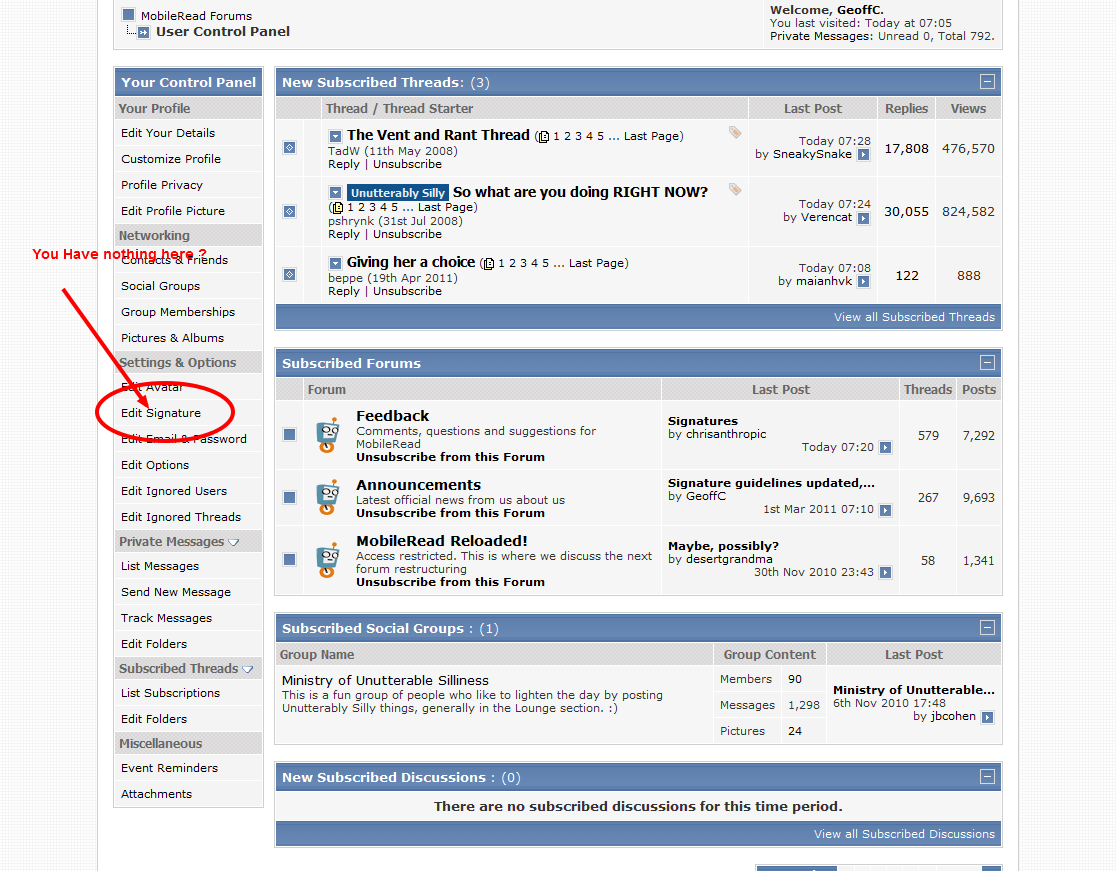Viewport: 1116px width, 871px height.
Task: Collapse the Subscribed Threads menu section
Action: point(248,669)
